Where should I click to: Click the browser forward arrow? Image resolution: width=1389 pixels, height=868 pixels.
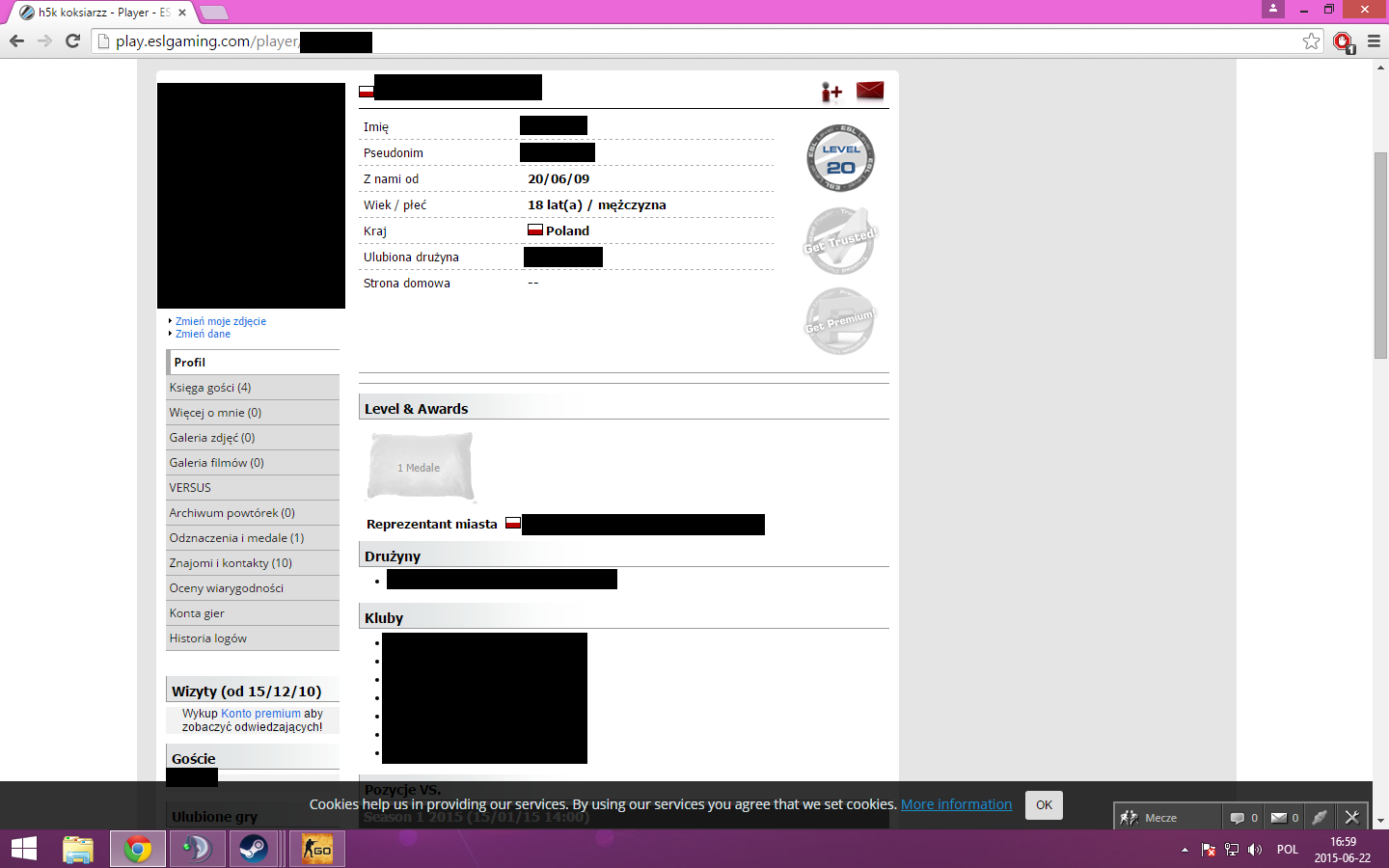click(44, 41)
